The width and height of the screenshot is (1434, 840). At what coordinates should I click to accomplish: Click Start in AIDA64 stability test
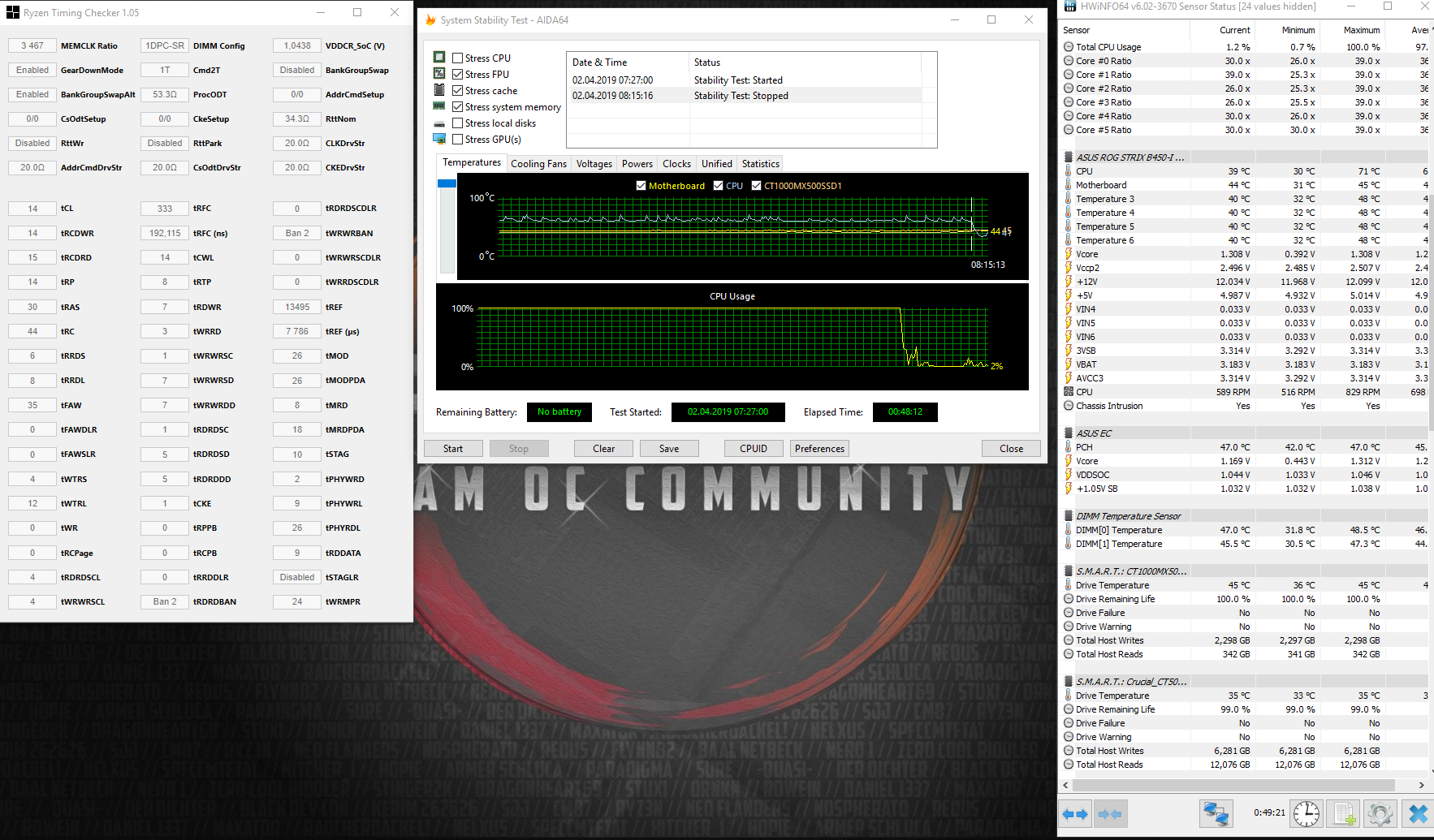pyautogui.click(x=453, y=449)
